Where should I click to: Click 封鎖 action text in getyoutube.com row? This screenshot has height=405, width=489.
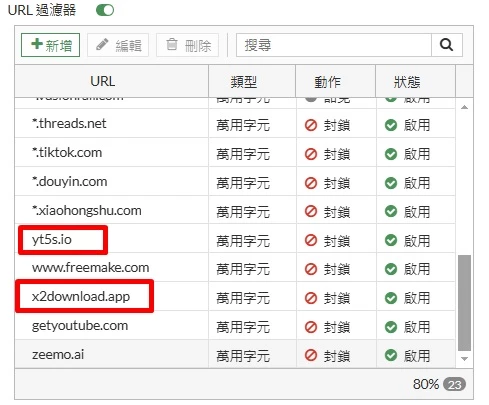click(337, 327)
